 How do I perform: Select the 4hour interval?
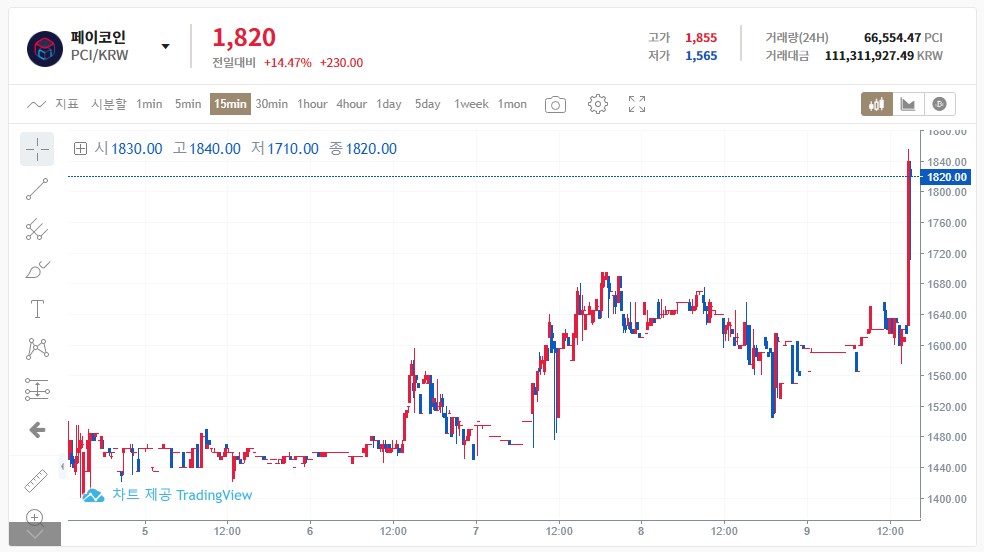pyautogui.click(x=351, y=104)
